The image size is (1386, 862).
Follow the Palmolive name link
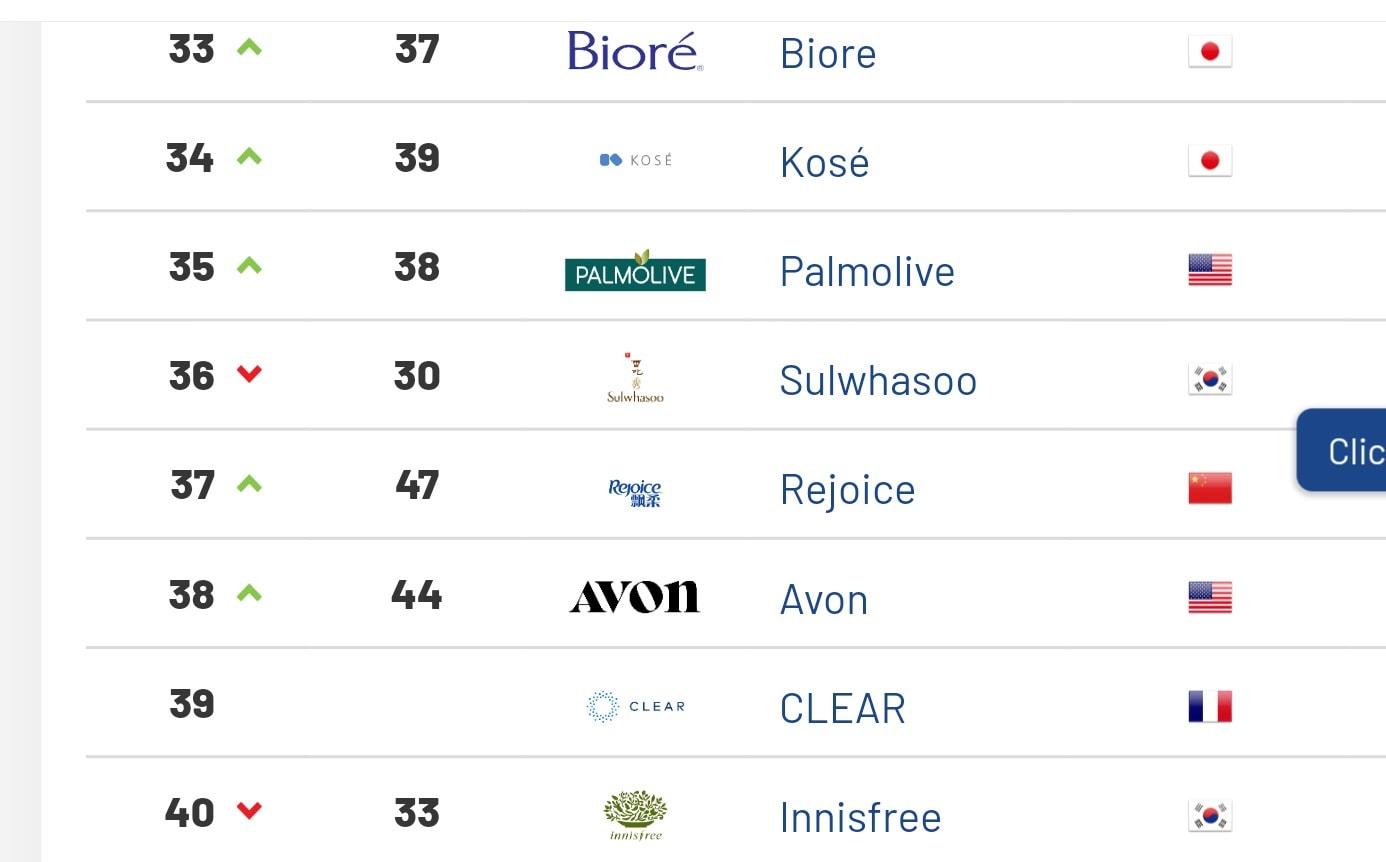coord(866,272)
